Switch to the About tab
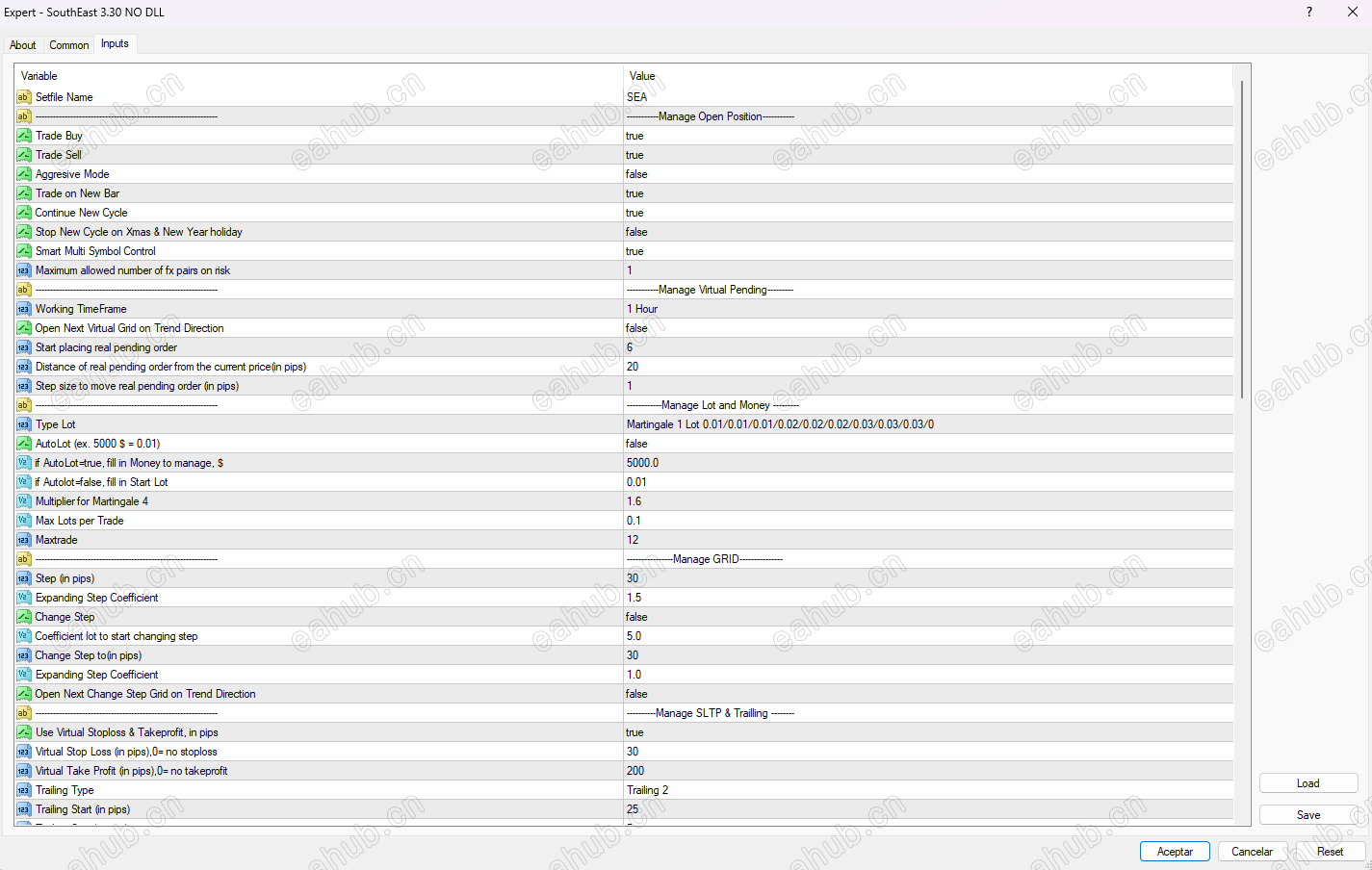1372x870 pixels. (x=22, y=45)
